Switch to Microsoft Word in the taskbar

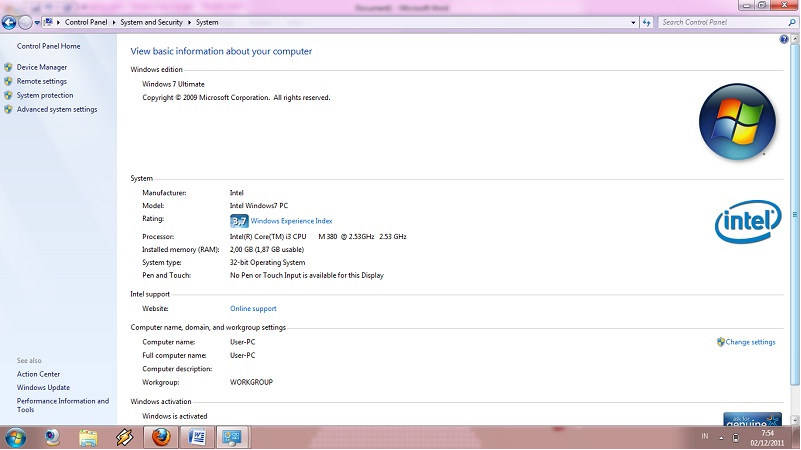point(197,438)
